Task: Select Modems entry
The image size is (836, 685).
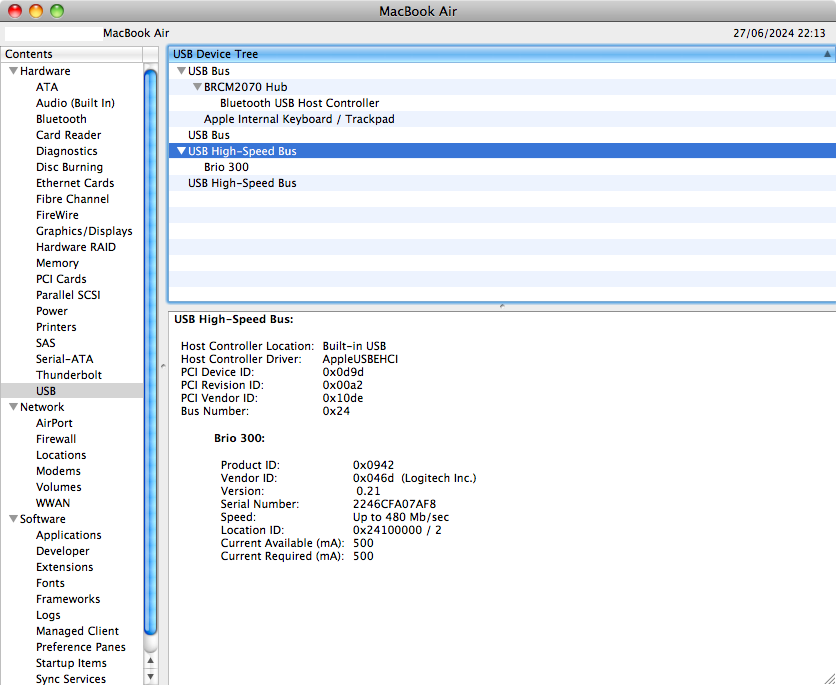Action: (58, 471)
